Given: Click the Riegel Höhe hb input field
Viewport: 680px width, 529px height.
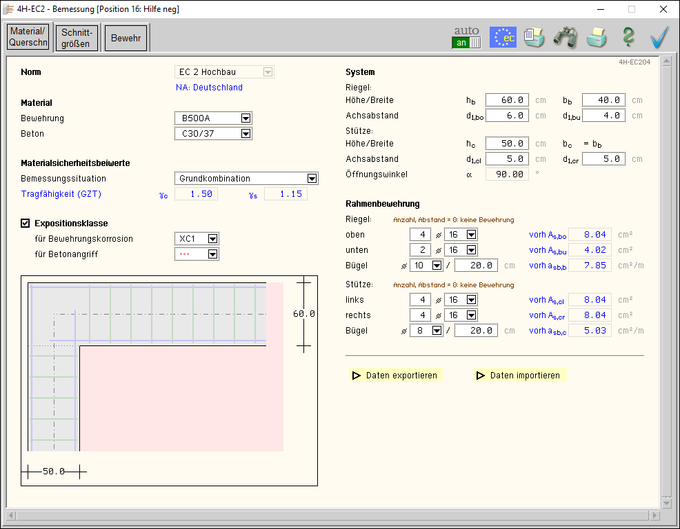Looking at the screenshot, I should point(507,100).
